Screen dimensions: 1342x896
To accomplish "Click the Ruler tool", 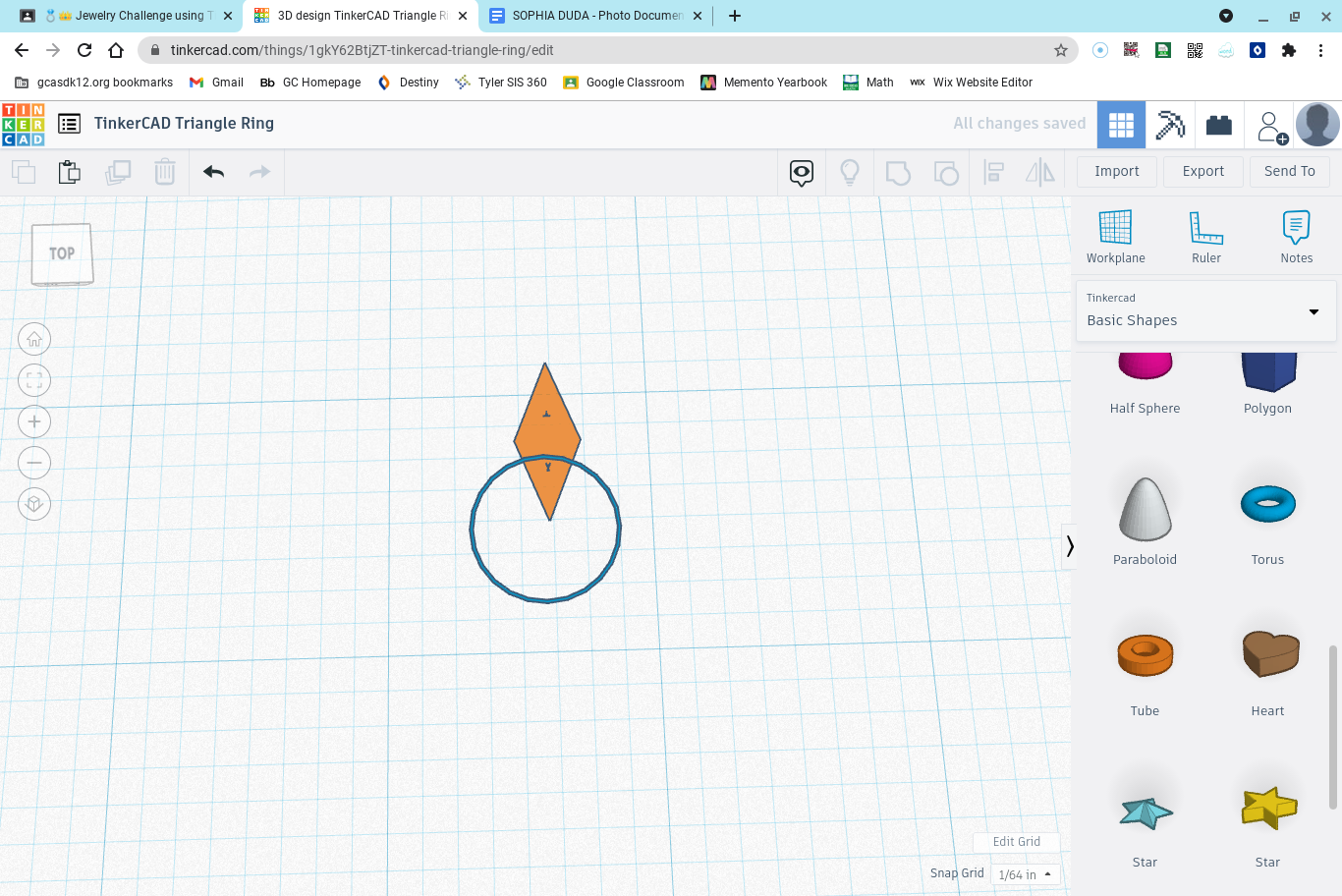I will click(x=1205, y=236).
